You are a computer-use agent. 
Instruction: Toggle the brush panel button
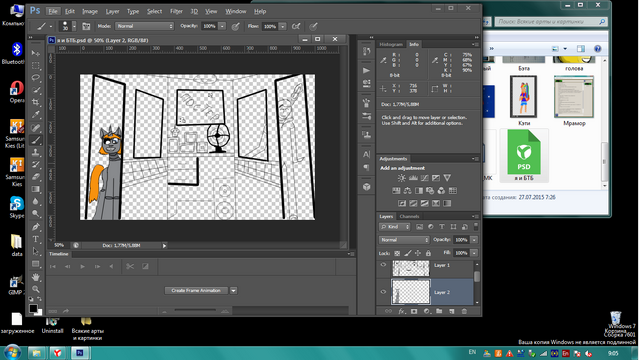(86, 26)
